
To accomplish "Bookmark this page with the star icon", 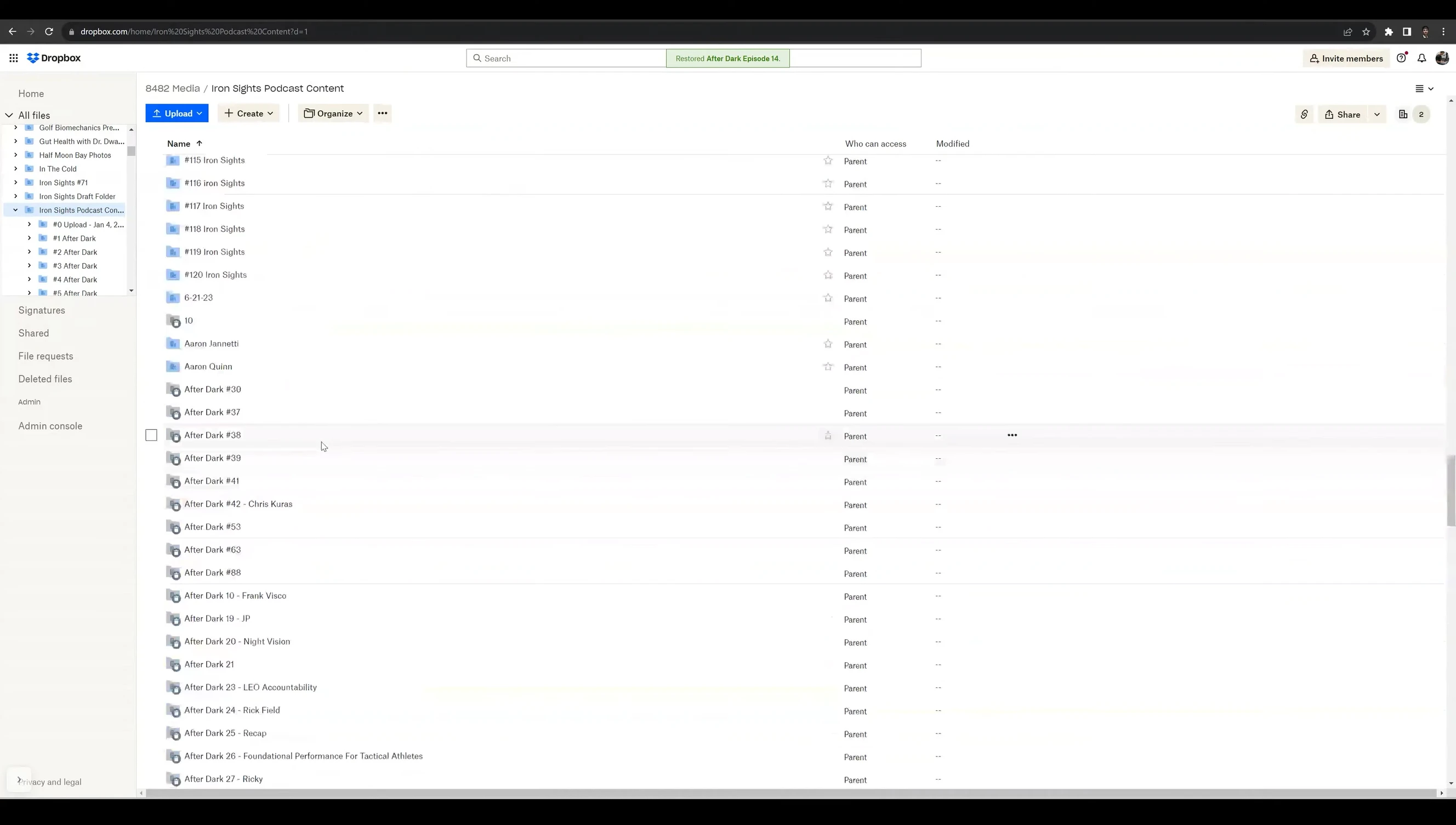I will 1366,32.
